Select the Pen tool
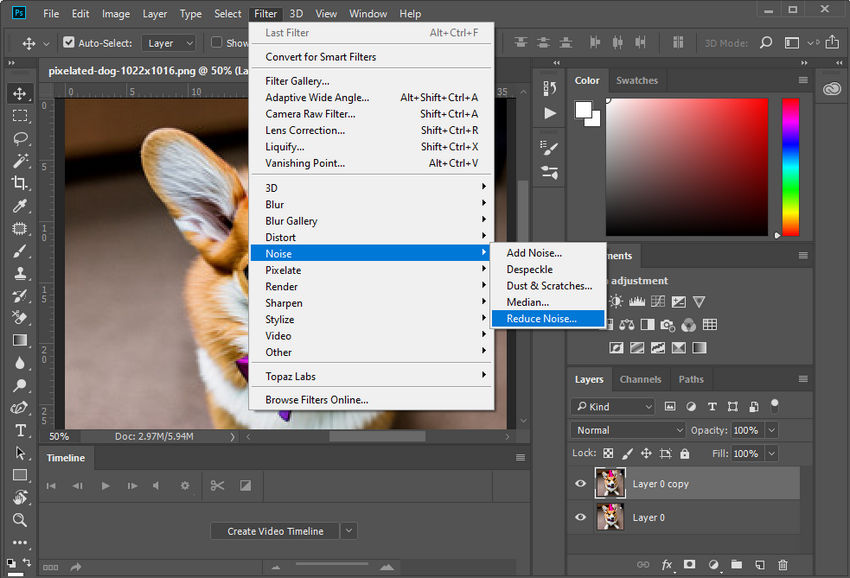 point(20,408)
